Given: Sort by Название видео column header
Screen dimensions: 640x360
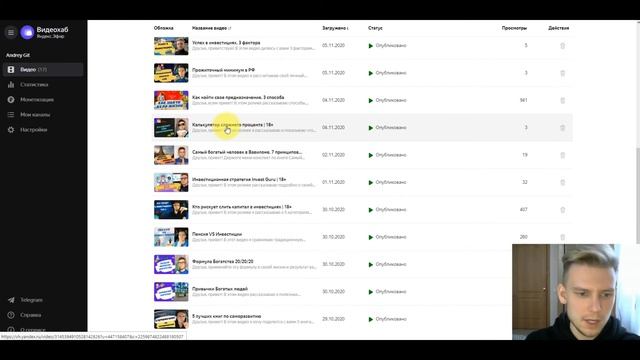Looking at the screenshot, I should (x=211, y=28).
